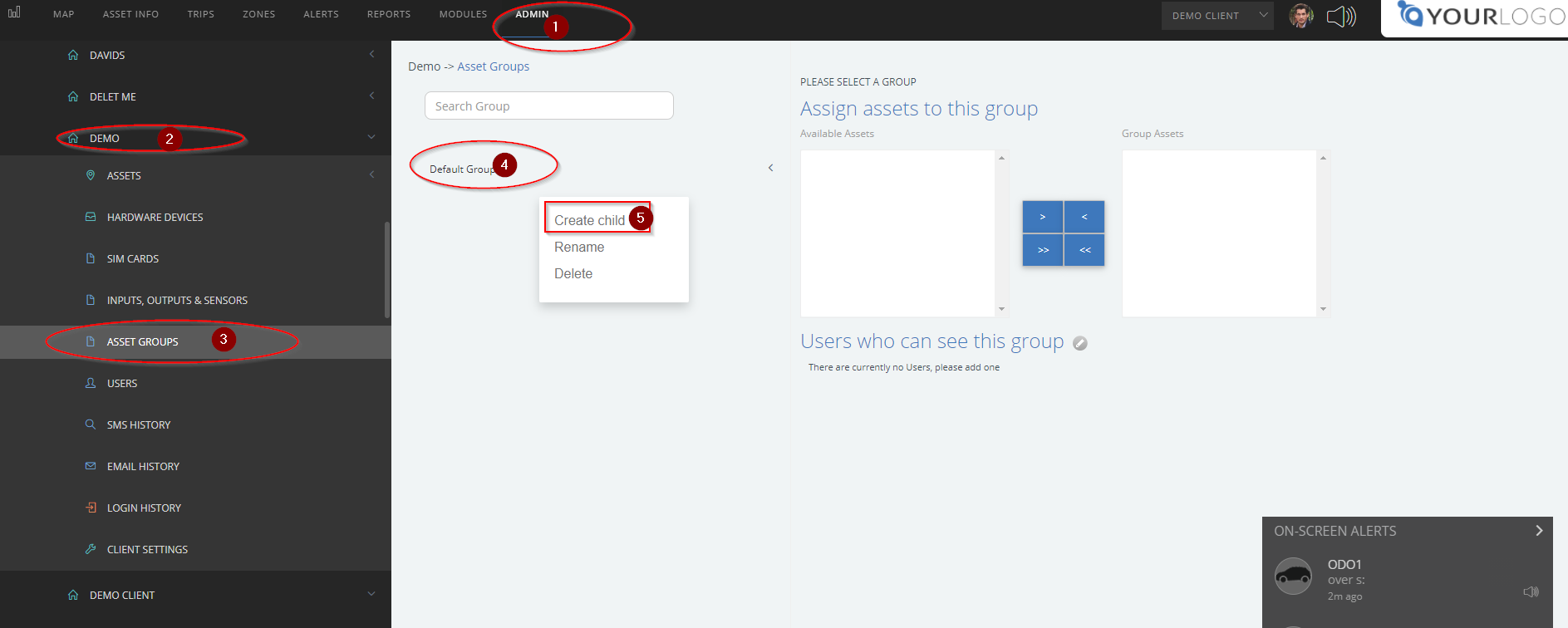1568x628 pixels.
Task: Click the sidebar vertical scrollbar
Action: (x=387, y=270)
